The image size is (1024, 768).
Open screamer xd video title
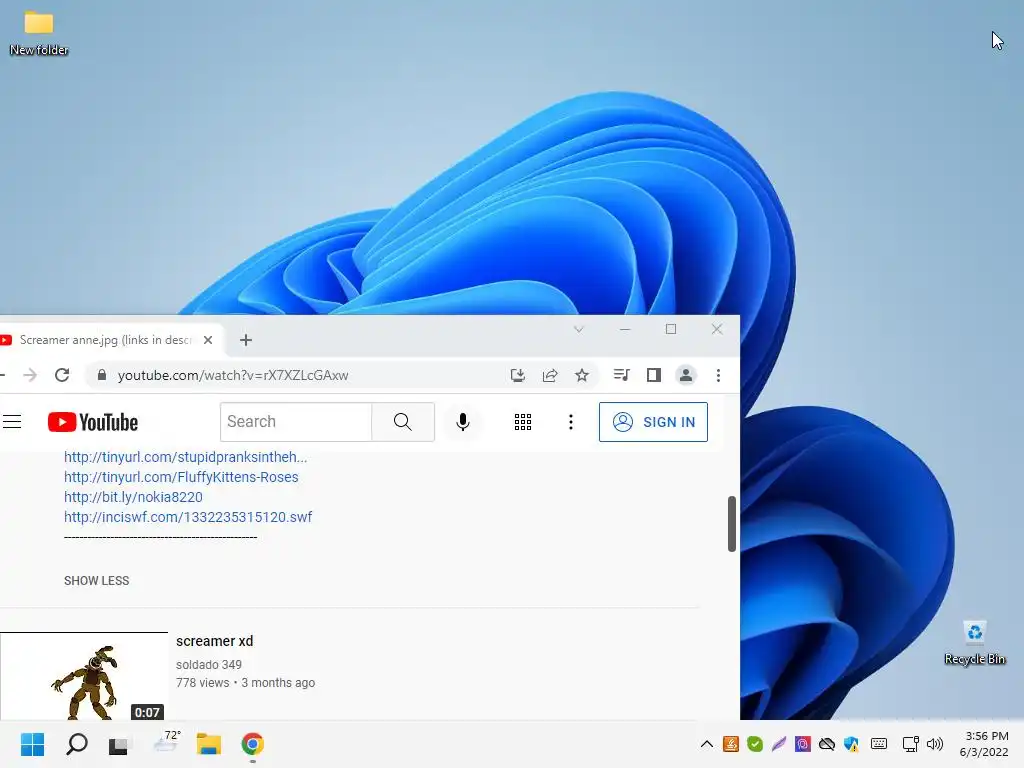pos(214,641)
